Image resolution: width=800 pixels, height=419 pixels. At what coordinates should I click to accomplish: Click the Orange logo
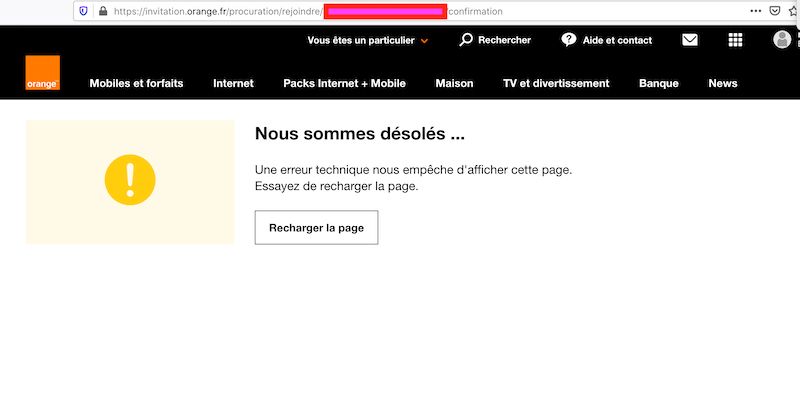coord(42,72)
